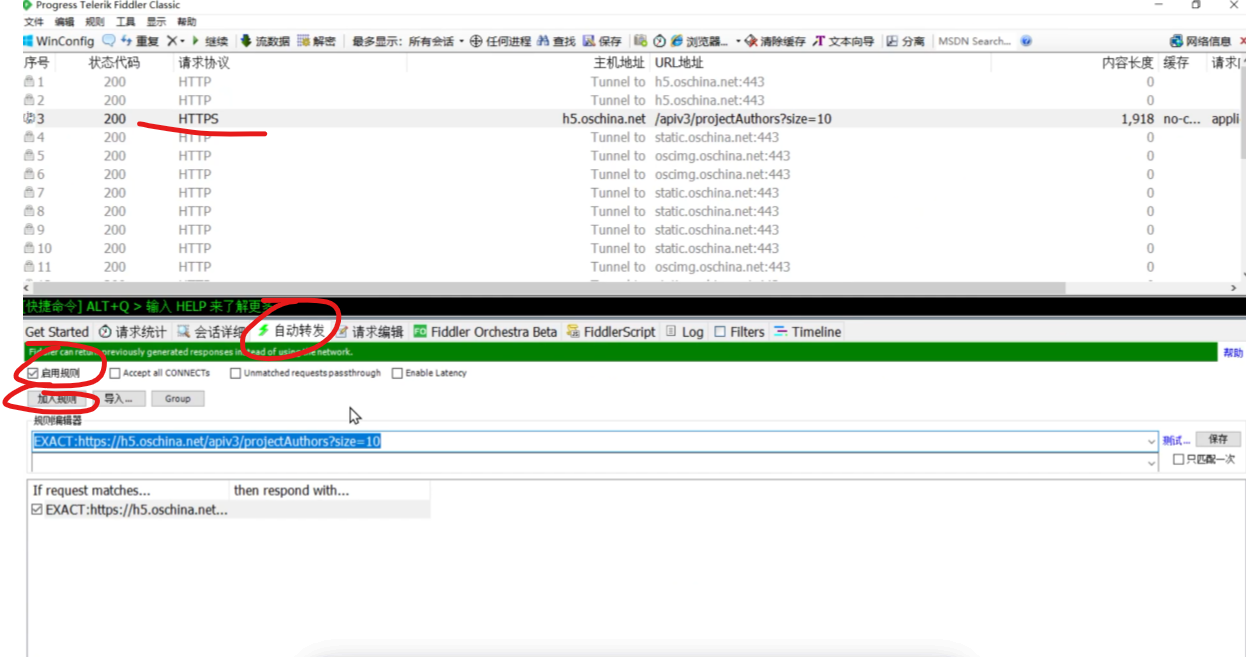Image resolution: width=1246 pixels, height=657 pixels.
Task: Click the comment speech bubble icon
Action: click(x=108, y=41)
